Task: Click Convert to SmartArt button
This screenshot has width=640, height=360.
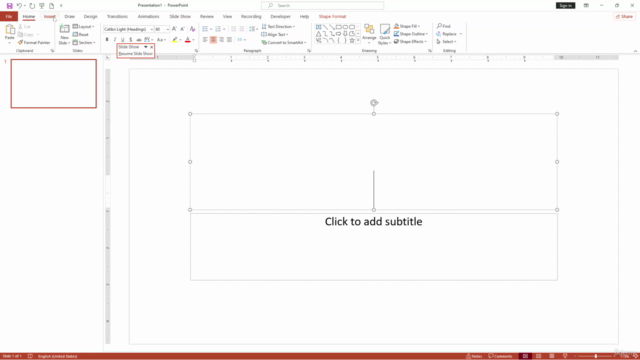Action: pos(284,42)
